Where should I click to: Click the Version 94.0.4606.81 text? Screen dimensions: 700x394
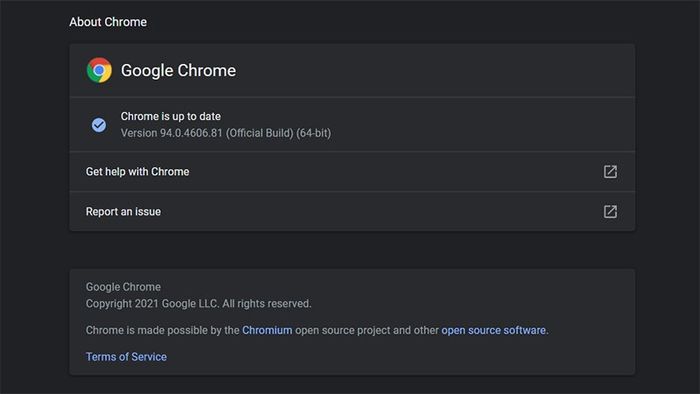click(x=172, y=133)
